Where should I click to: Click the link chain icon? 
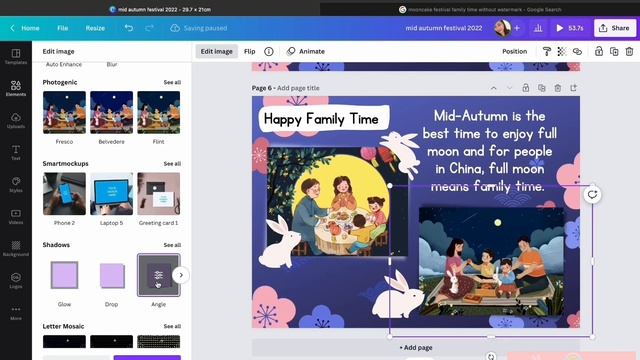[x=577, y=51]
